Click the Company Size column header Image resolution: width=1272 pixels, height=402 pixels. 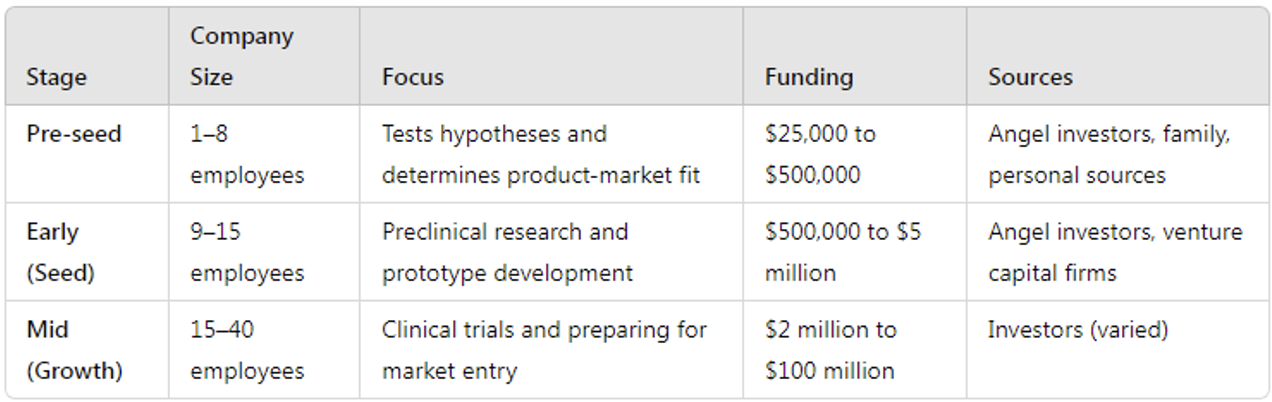click(x=242, y=57)
